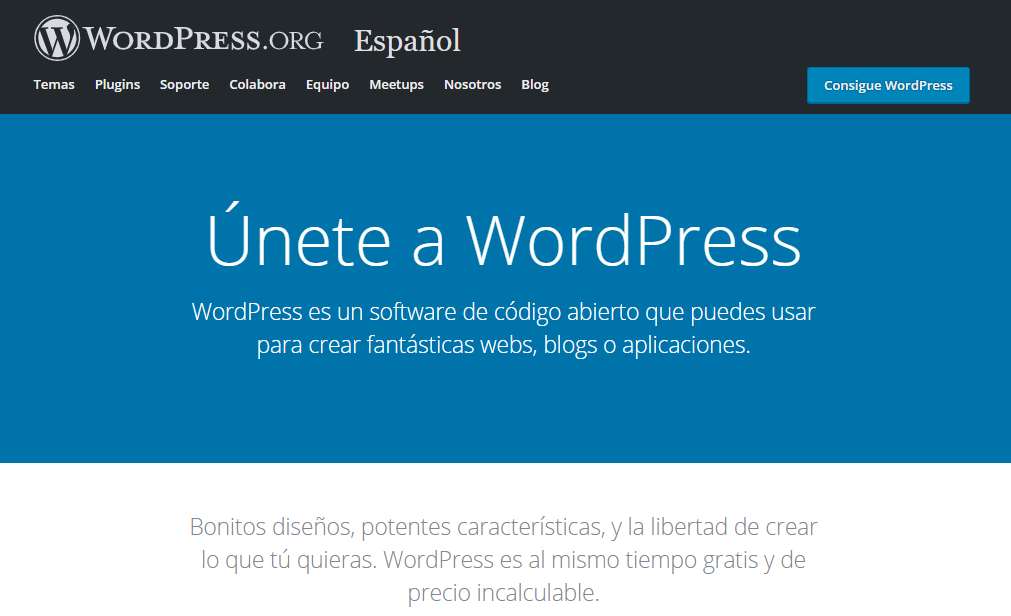Viewport: 1011px width, 616px height.
Task: Click the blue Consigue WordPress button
Action: tap(887, 85)
